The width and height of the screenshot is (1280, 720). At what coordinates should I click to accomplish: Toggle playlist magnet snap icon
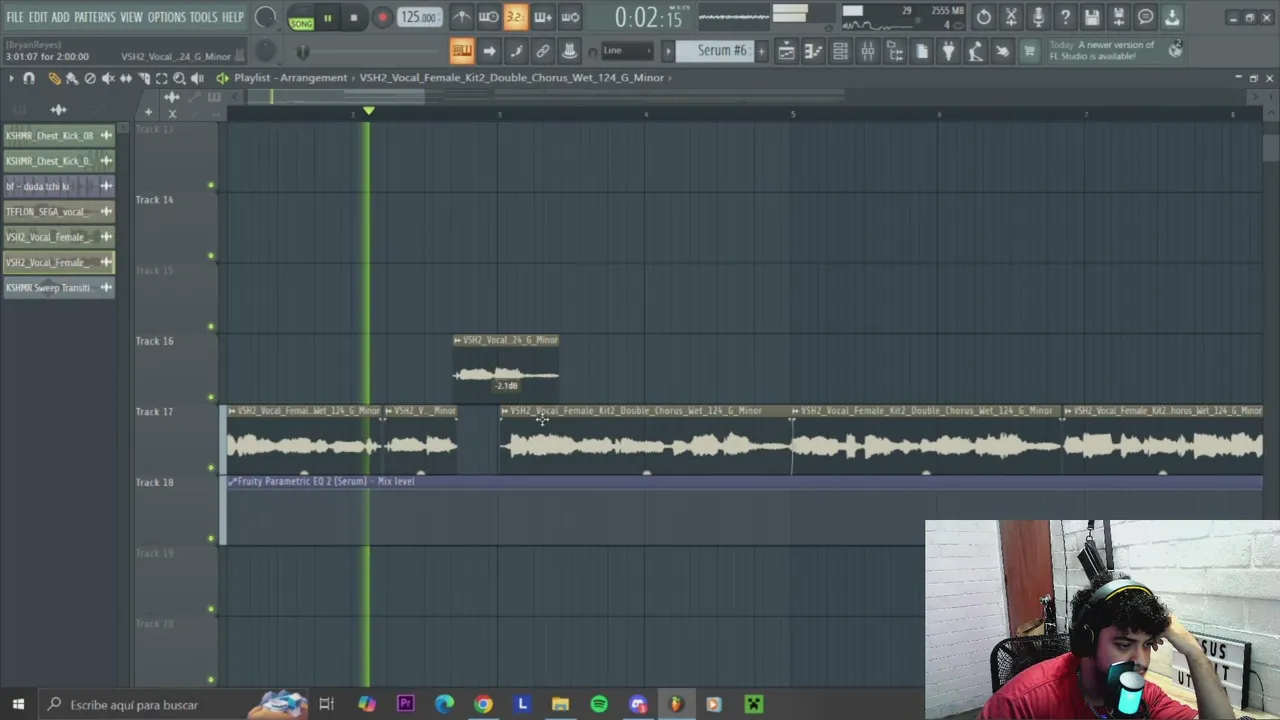[x=29, y=78]
